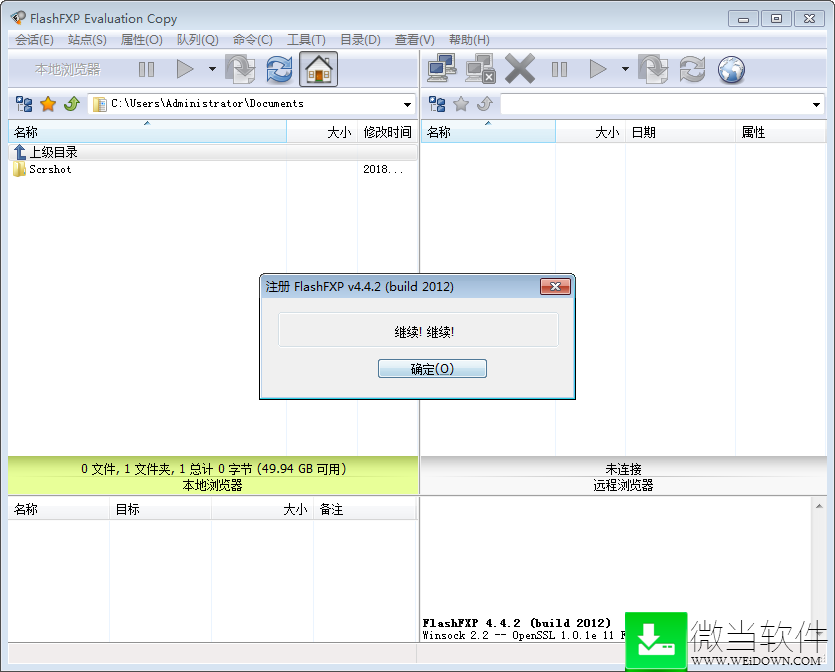
Task: Expand the local path dropdown
Action: click(407, 104)
